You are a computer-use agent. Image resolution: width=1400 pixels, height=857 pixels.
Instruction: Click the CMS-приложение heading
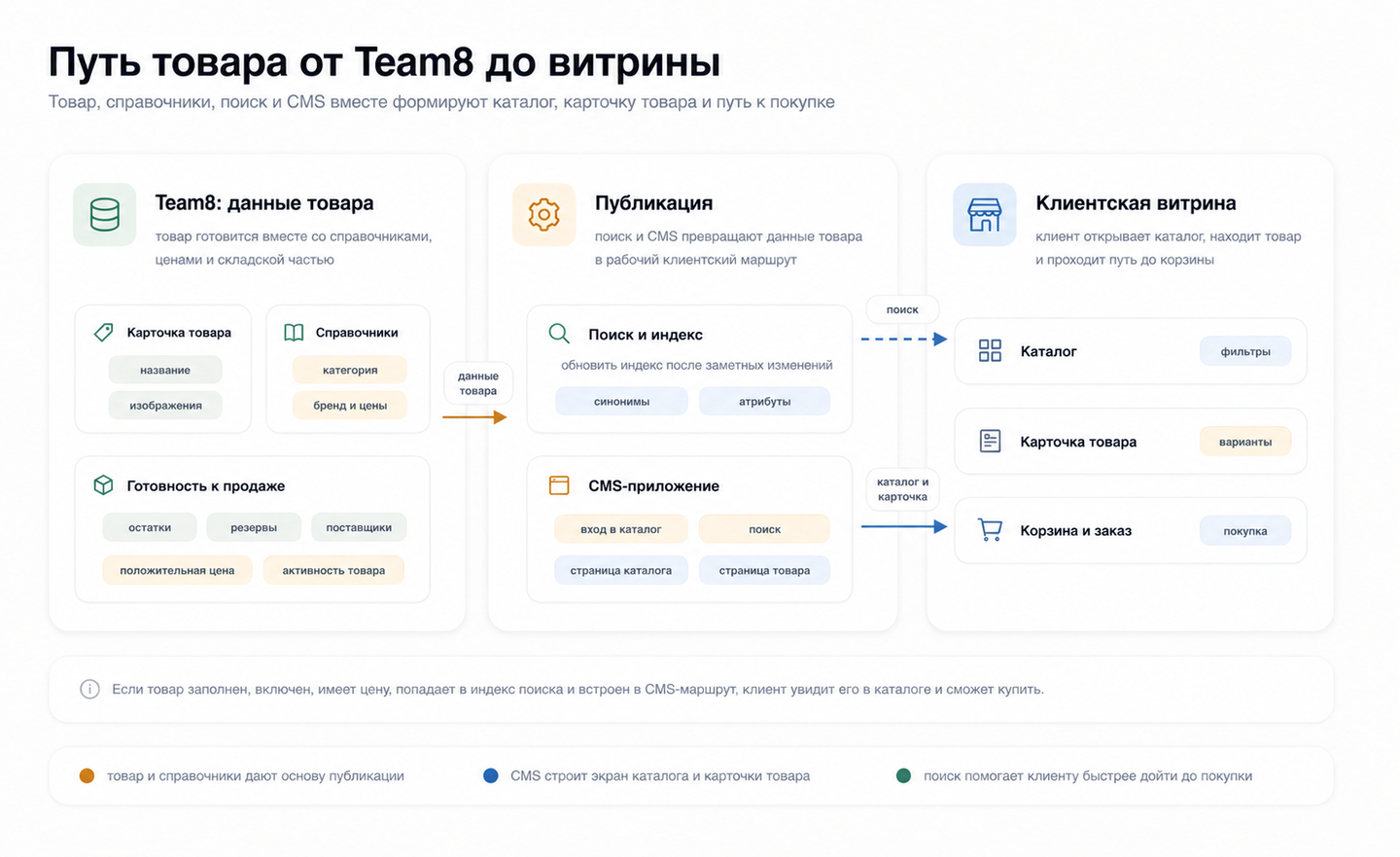[x=654, y=485]
